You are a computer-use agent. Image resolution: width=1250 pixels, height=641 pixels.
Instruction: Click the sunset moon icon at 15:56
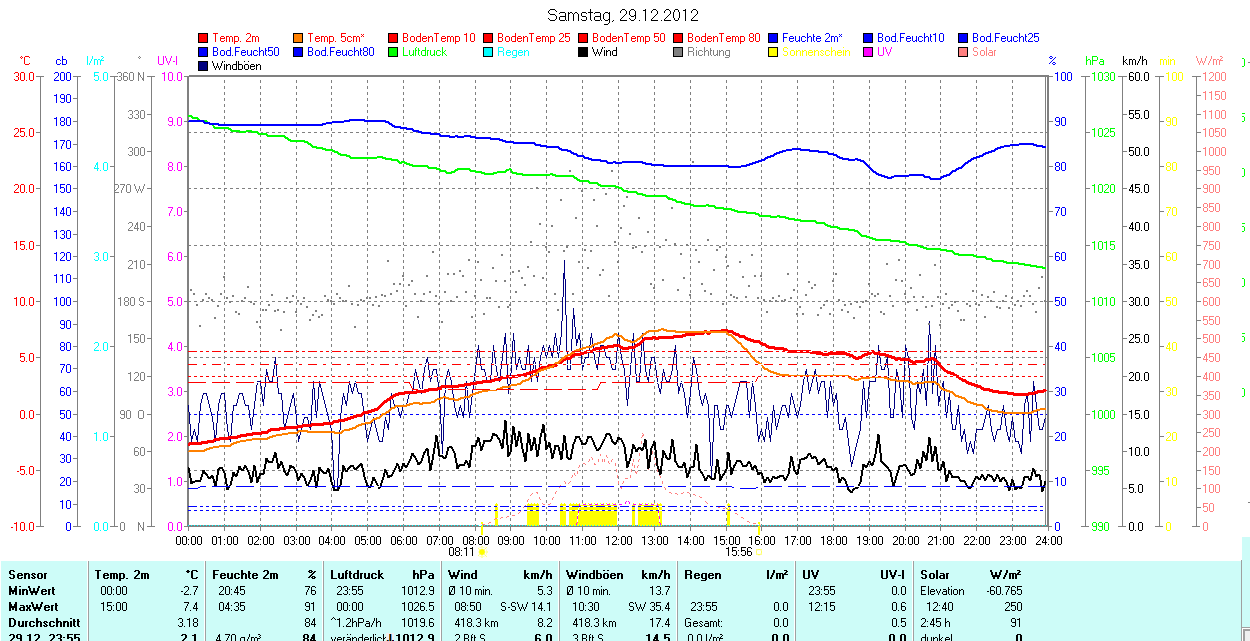[758, 551]
